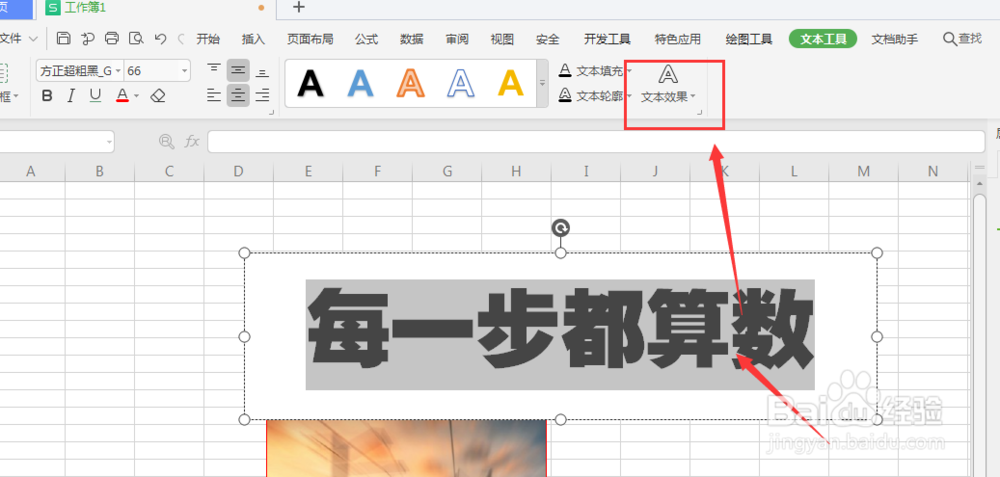1000x477 pixels.
Task: Expand the WordArt styles gallery
Action: point(543,84)
